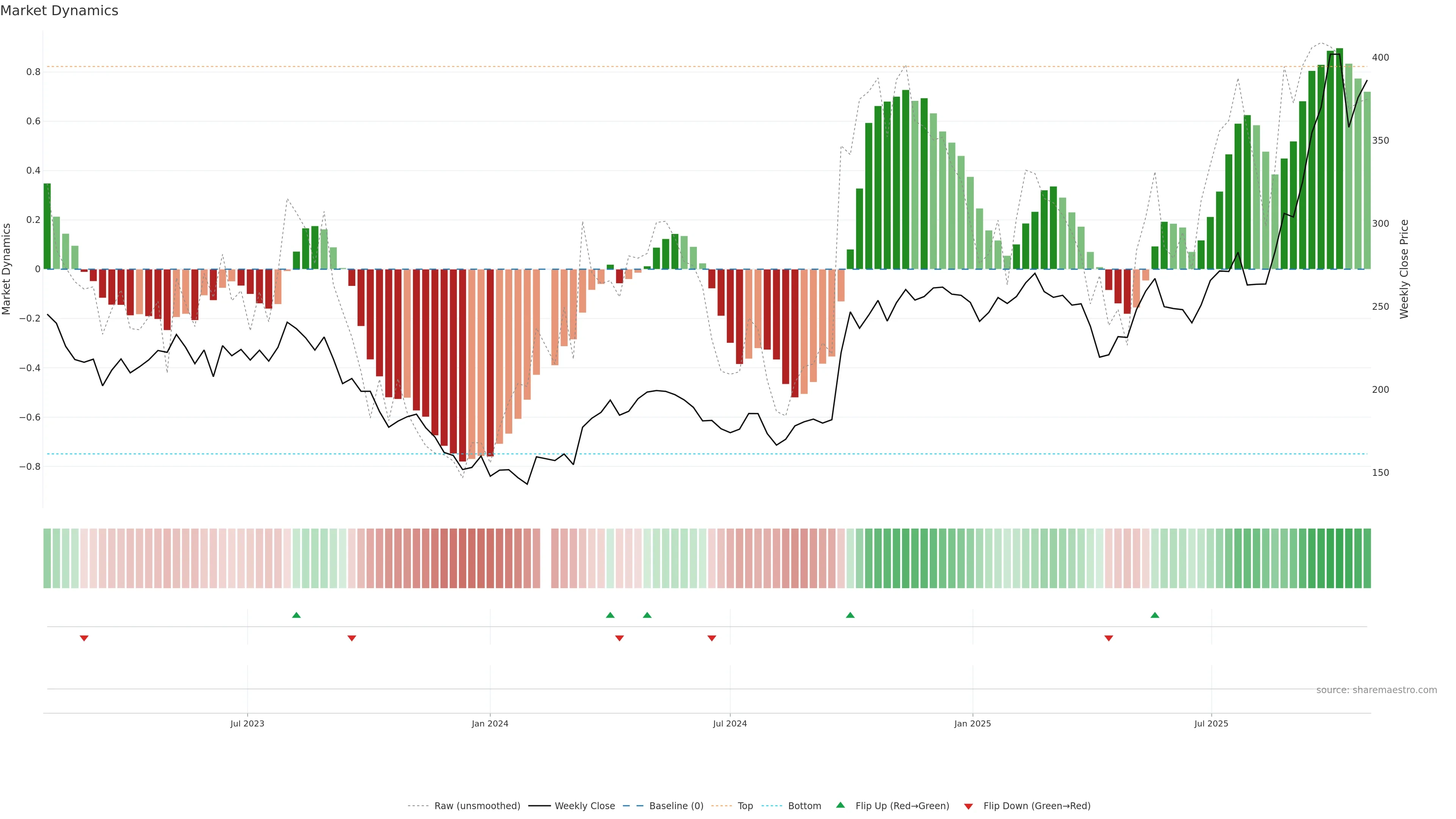
Task: Click the Jan 2024 x-axis label
Action: pos(490,723)
